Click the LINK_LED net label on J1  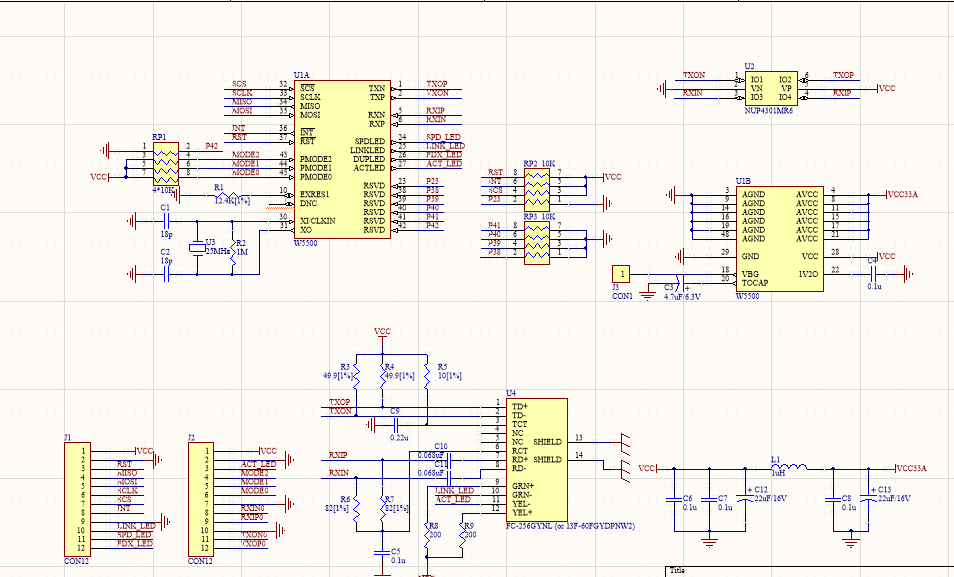136,525
